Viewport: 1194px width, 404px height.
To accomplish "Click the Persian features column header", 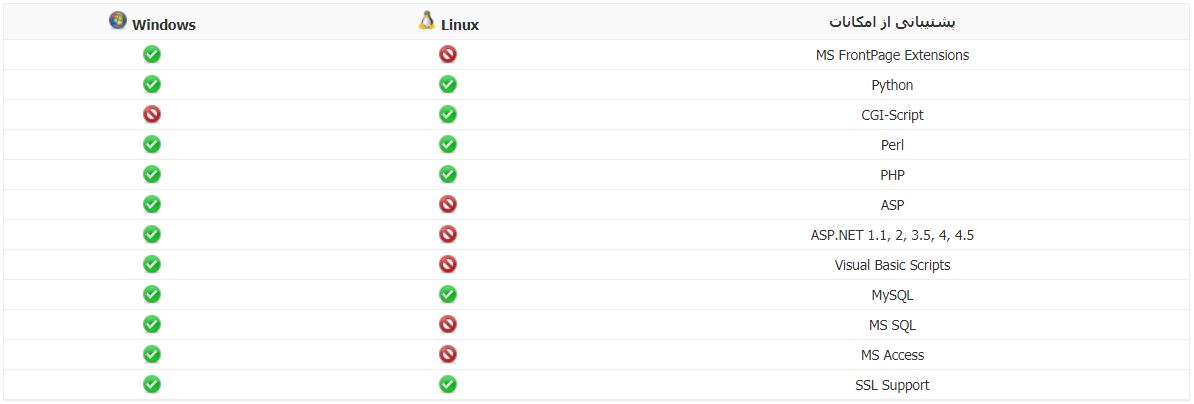I will click(x=892, y=21).
